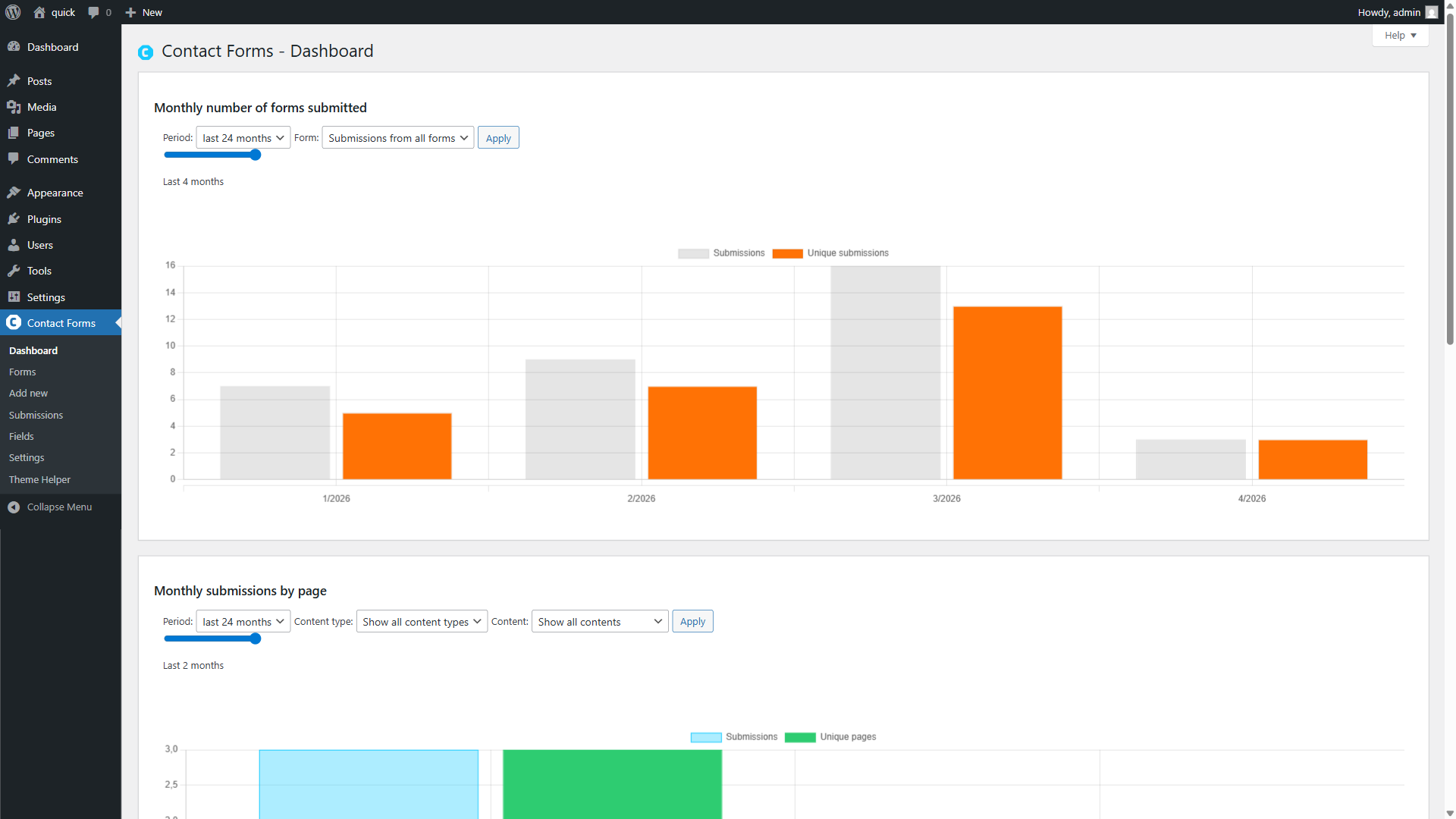The width and height of the screenshot is (1456, 819).
Task: Open Appearance brush icon in sidebar
Action: coord(14,193)
